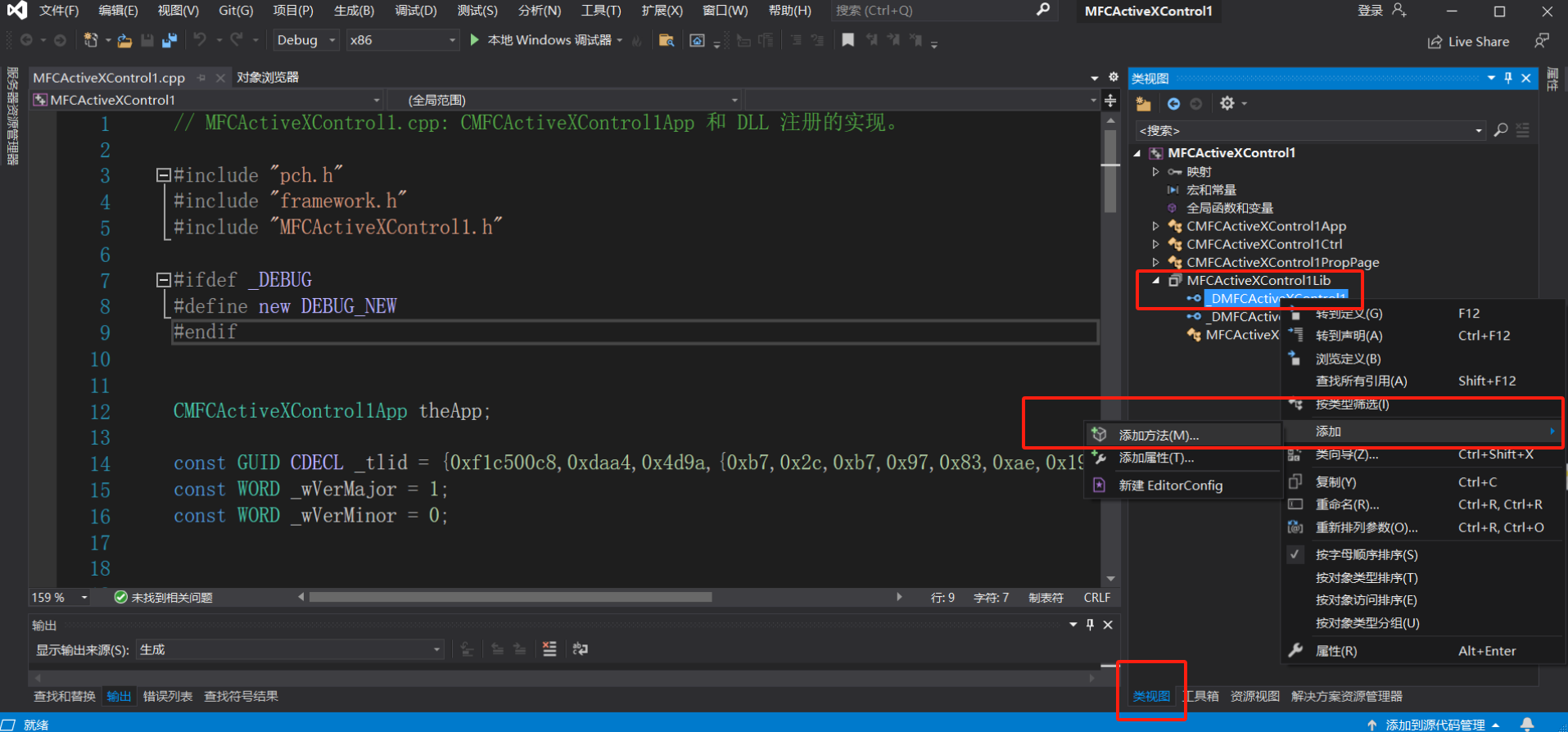Viewport: 1568px width, 732px height.
Task: Collapse the #ifdef _DEBUG region
Action: 163,280
